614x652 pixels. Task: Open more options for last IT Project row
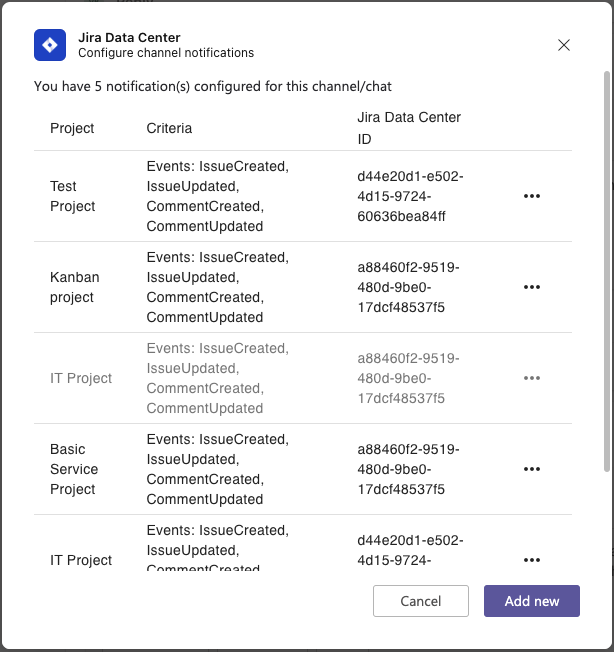coord(532,560)
